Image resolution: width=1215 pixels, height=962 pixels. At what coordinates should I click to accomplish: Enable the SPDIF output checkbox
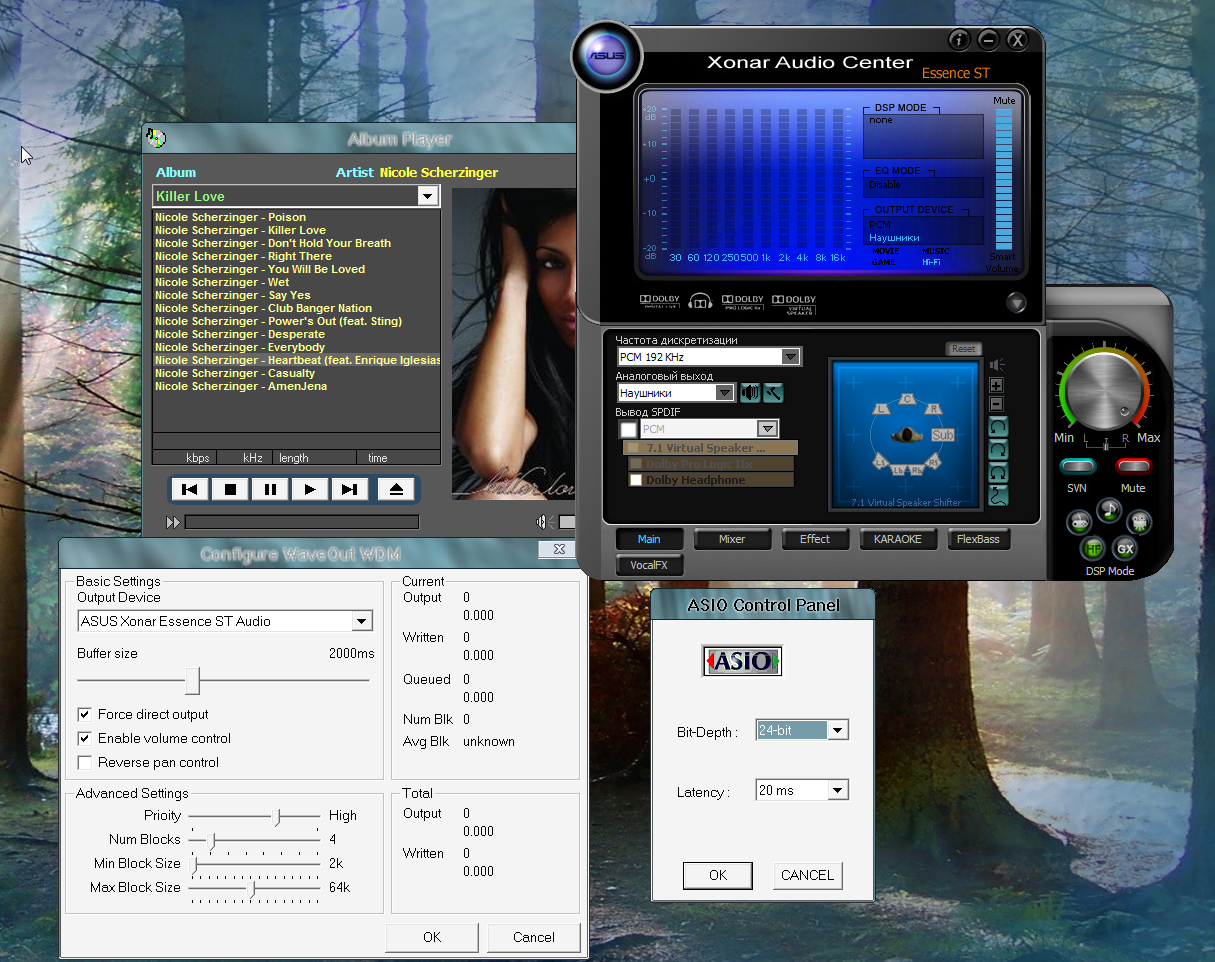[628, 429]
